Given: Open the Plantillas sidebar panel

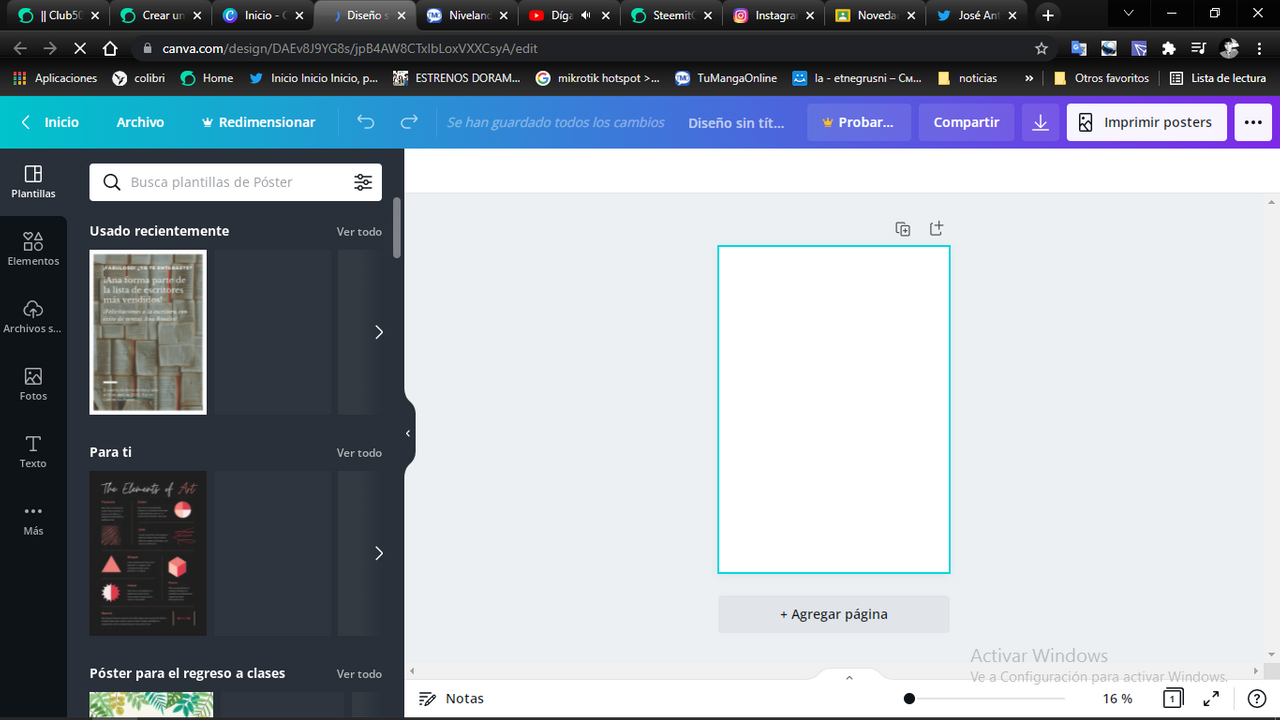Looking at the screenshot, I should tap(33, 182).
